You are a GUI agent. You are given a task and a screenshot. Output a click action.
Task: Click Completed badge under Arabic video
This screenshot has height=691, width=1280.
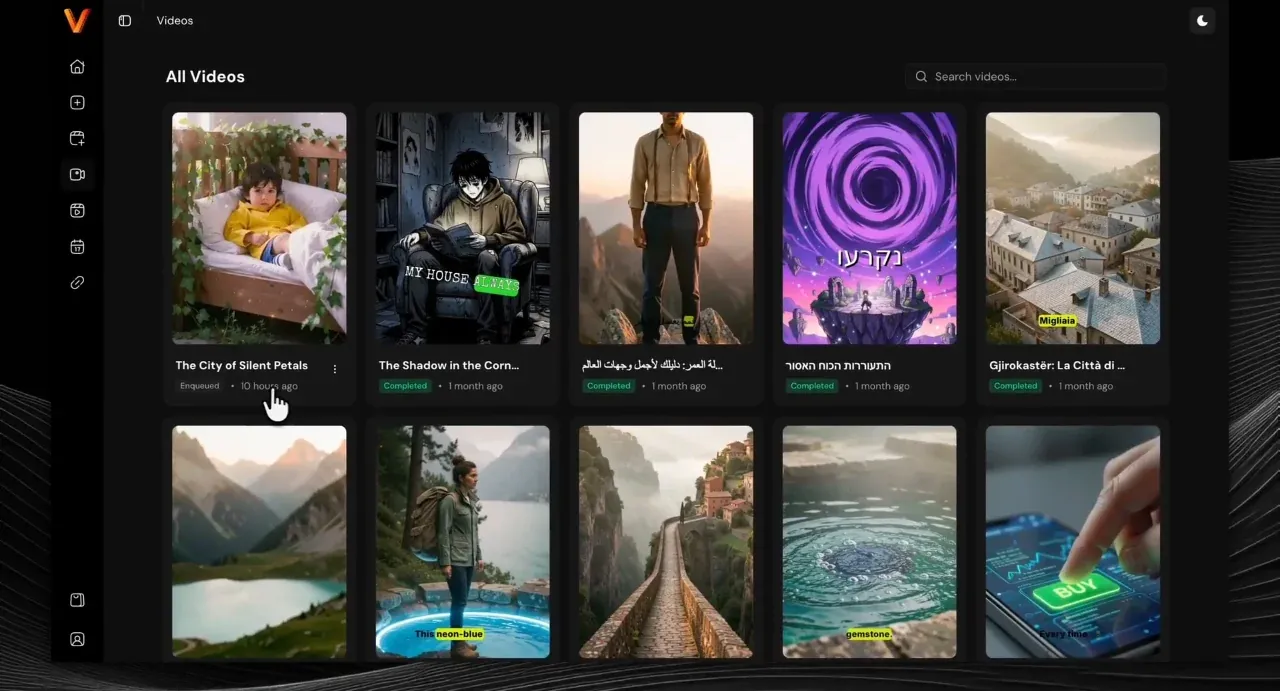coord(609,386)
